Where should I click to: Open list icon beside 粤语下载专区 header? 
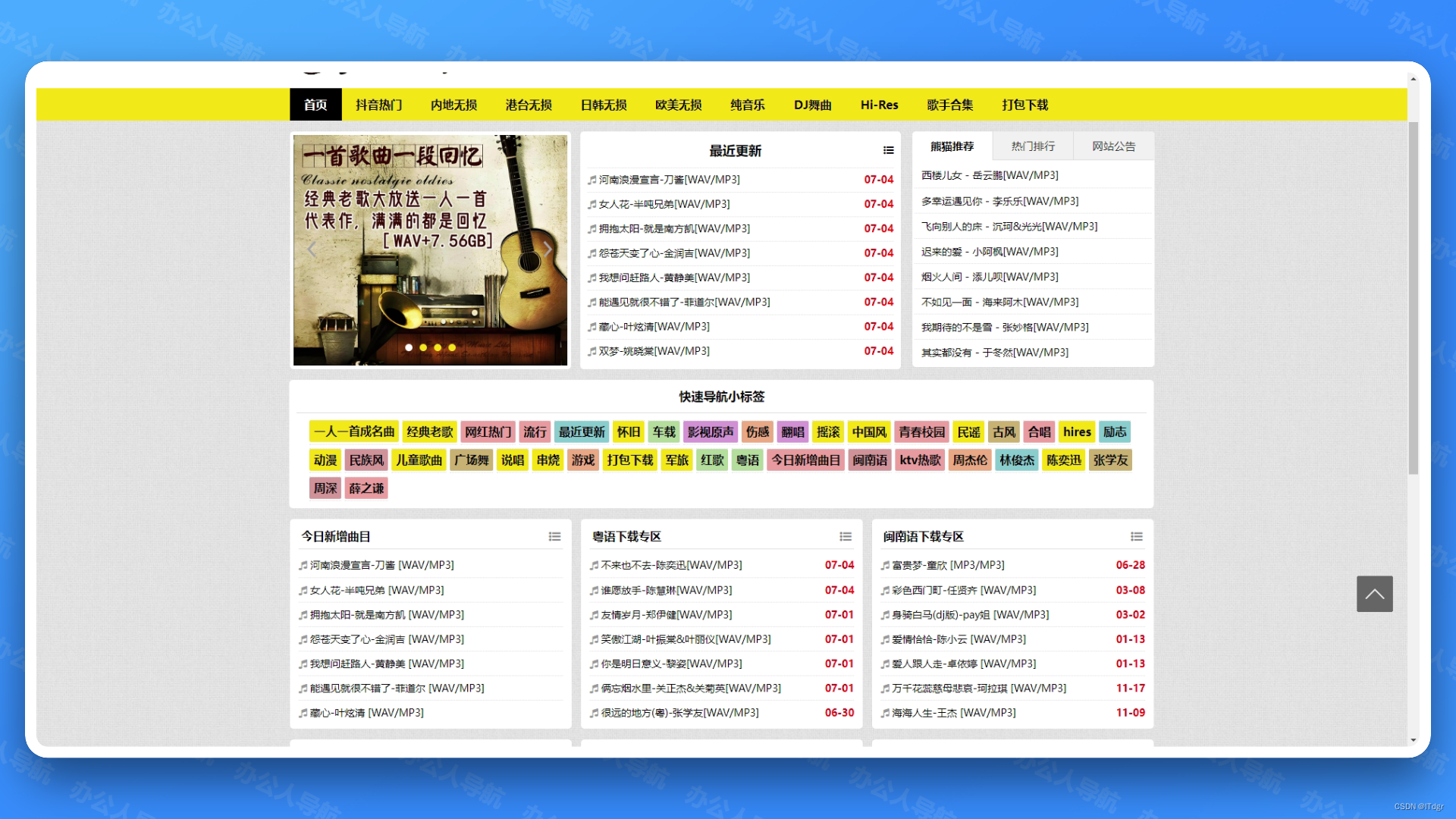tap(846, 537)
